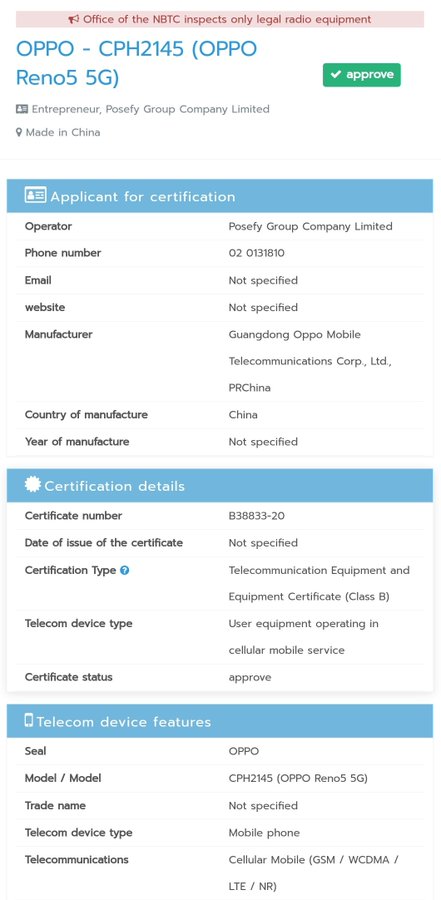Click the phone icon in Telecom device features
Image resolution: width=441 pixels, height=900 pixels.
pyautogui.click(x=29, y=720)
